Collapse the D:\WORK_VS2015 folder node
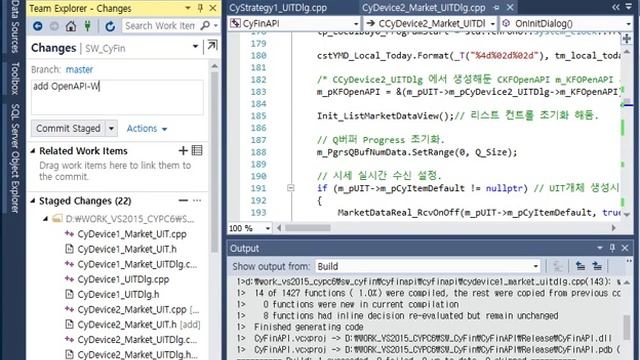640x360 pixels. [46, 219]
